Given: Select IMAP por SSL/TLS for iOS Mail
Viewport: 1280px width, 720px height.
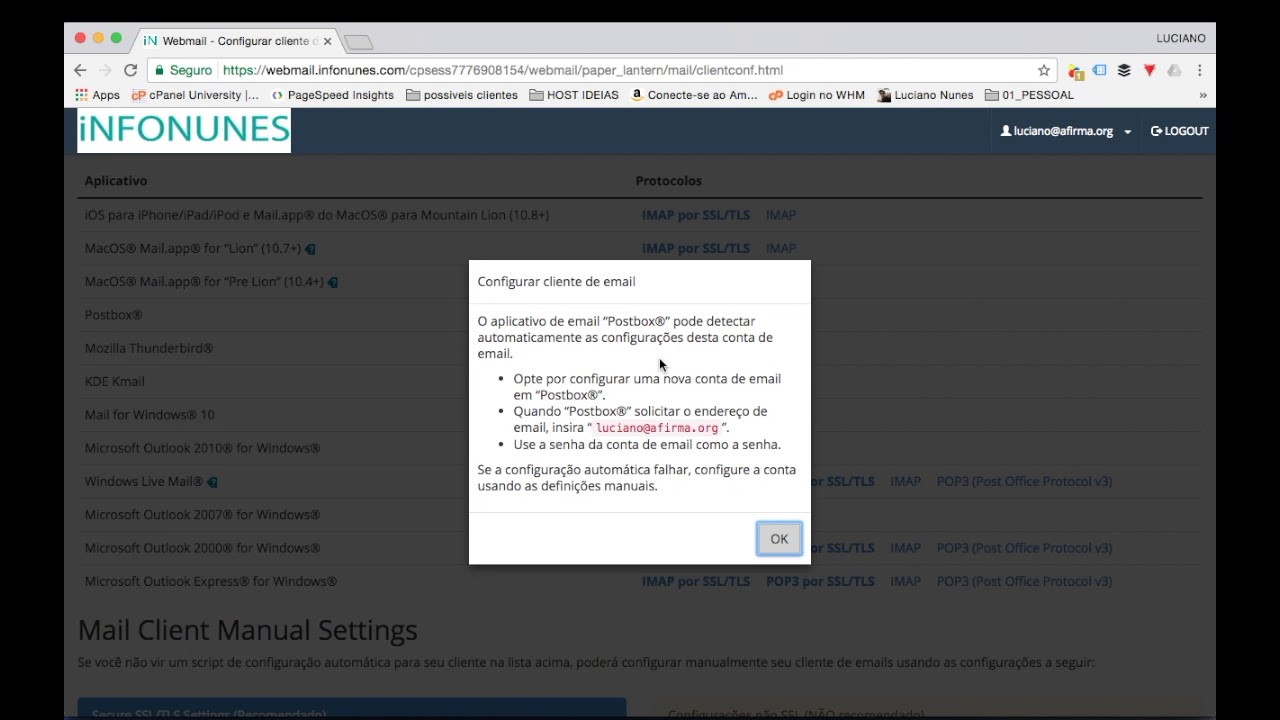Looking at the screenshot, I should point(695,215).
